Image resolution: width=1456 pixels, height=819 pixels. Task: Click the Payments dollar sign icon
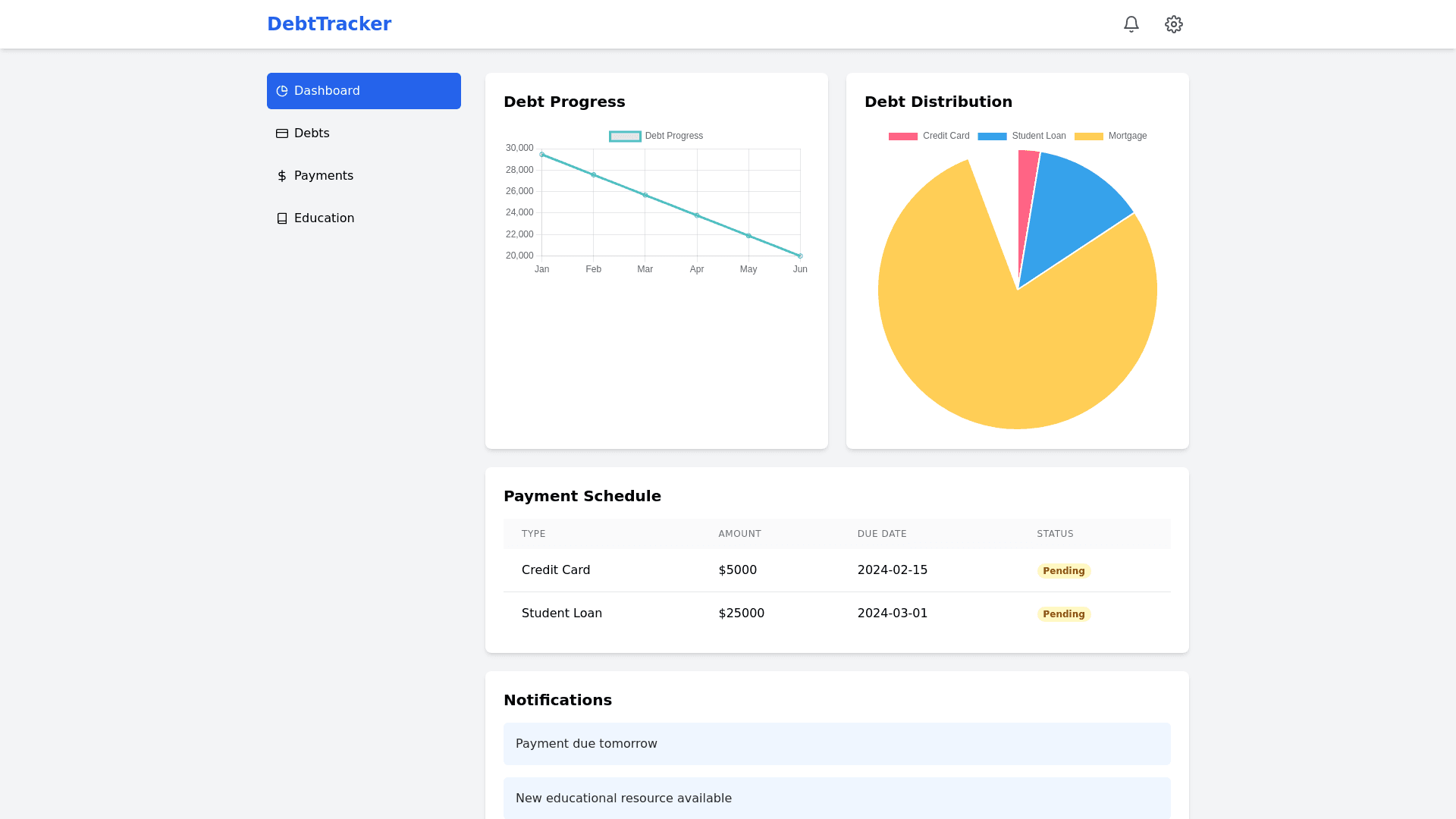click(x=282, y=176)
